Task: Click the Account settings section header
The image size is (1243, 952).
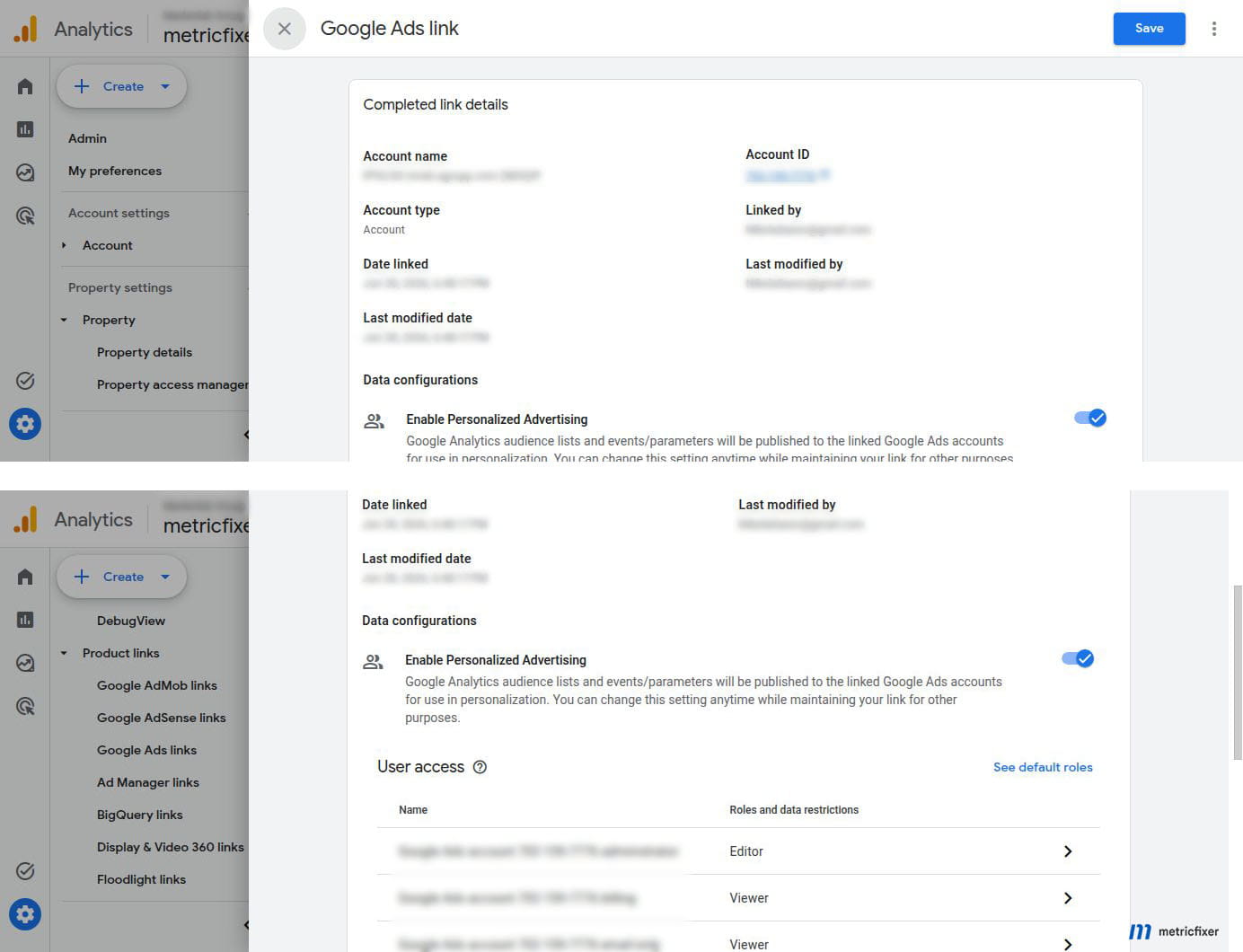Action: point(119,213)
